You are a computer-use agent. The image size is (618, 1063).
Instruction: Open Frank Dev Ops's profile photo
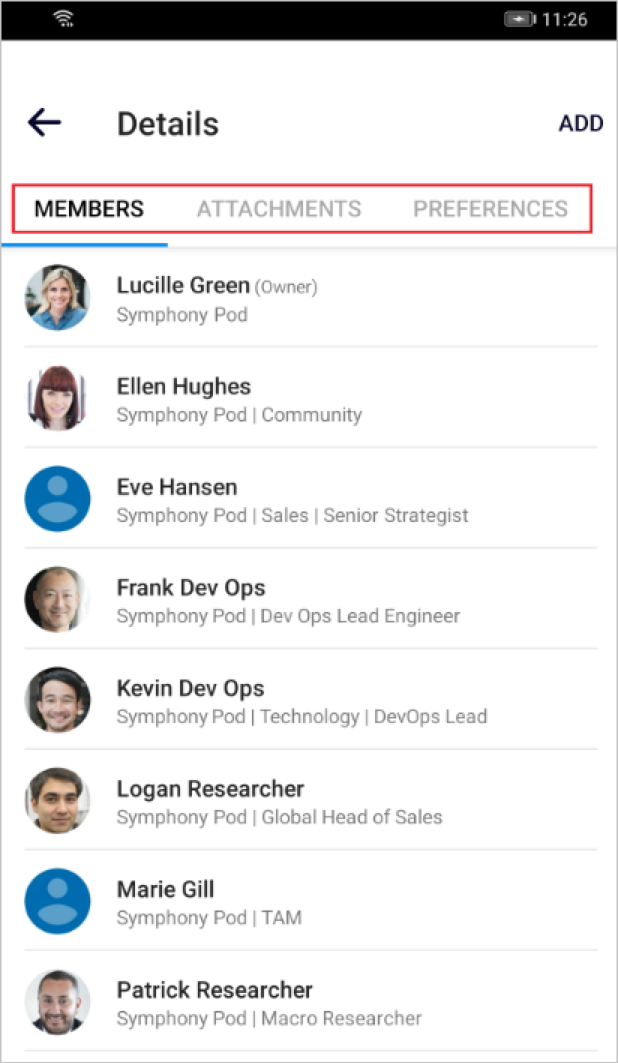click(58, 599)
